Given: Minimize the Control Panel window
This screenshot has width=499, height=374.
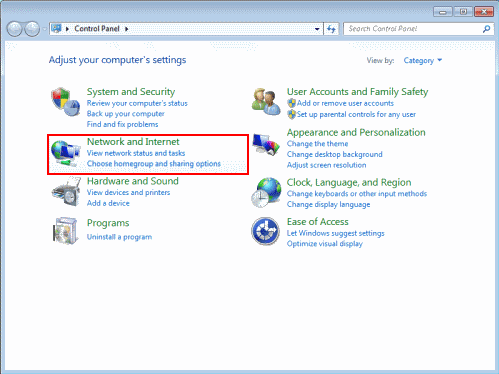Looking at the screenshot, I should 443,12.
